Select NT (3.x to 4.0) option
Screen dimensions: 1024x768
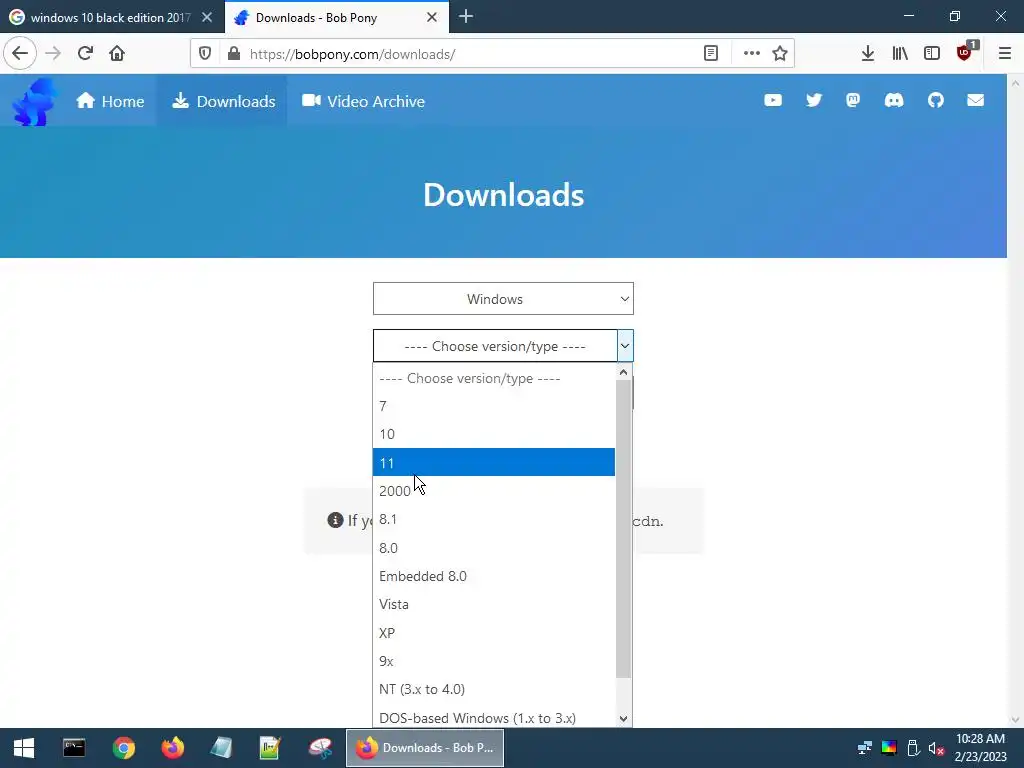pos(494,689)
